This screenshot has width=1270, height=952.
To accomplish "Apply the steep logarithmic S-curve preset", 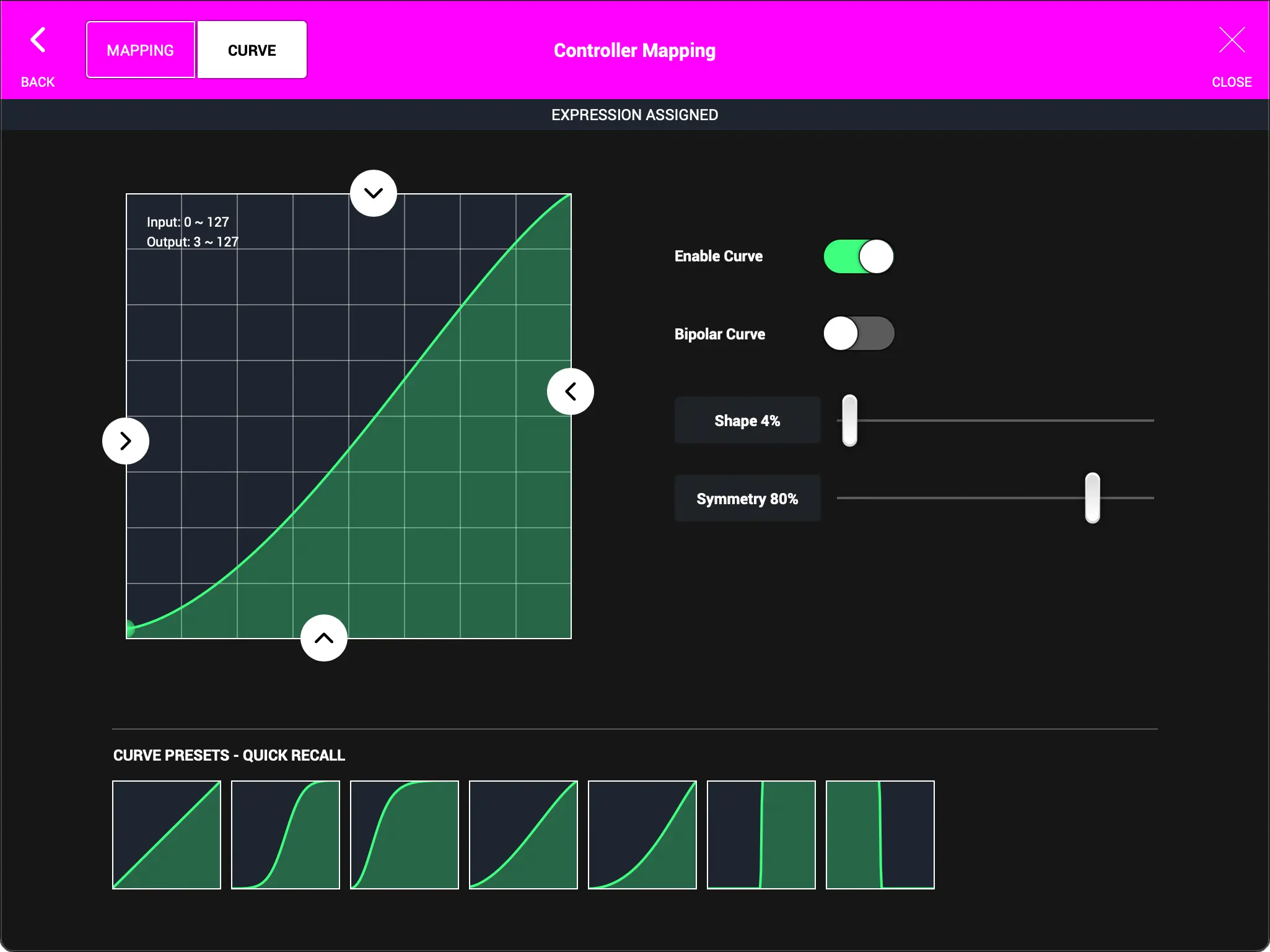I will point(403,835).
